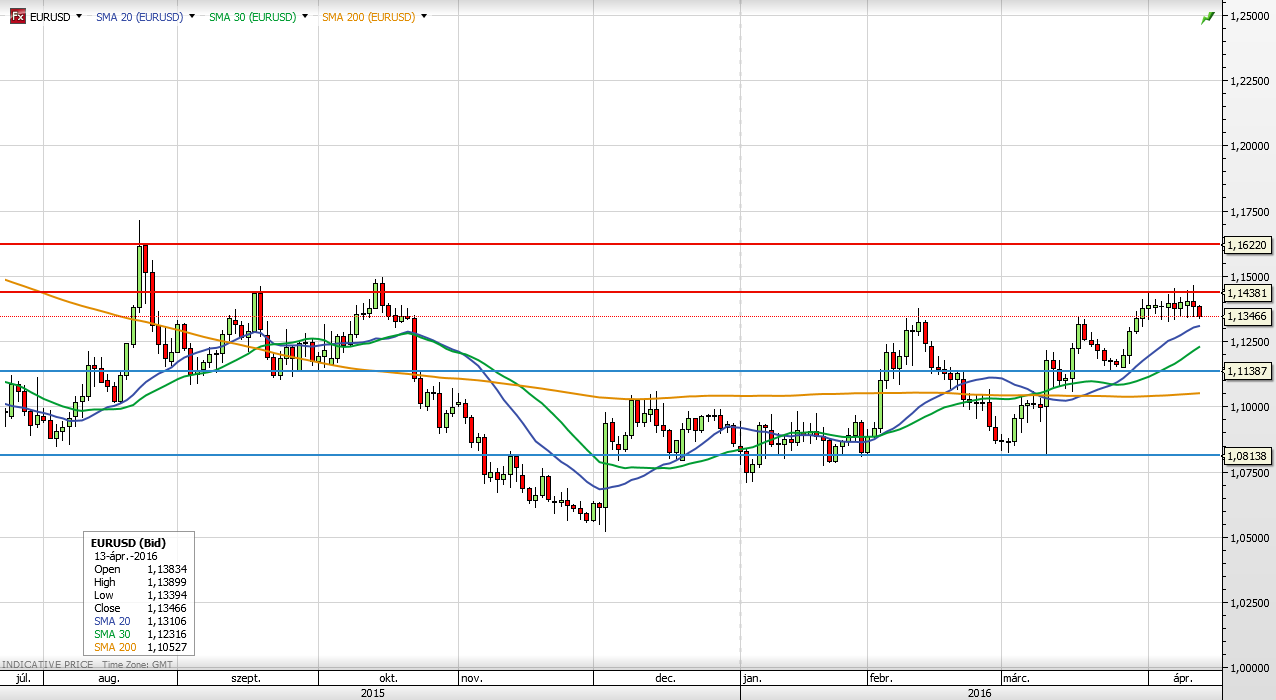This screenshot has height=700, width=1276.
Task: Click the green chart-arrow icon at top right
Action: coord(1208,17)
